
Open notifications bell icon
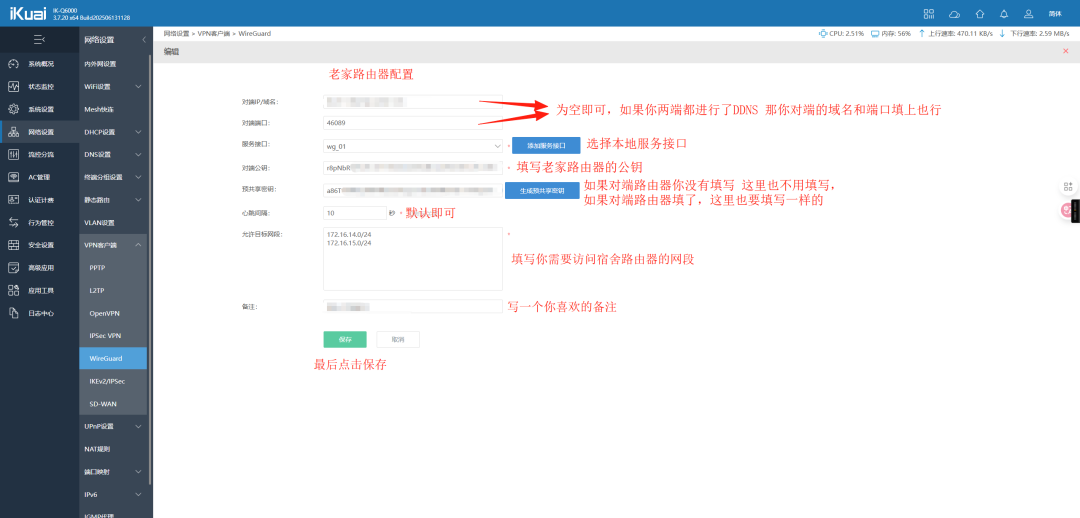coord(1004,14)
